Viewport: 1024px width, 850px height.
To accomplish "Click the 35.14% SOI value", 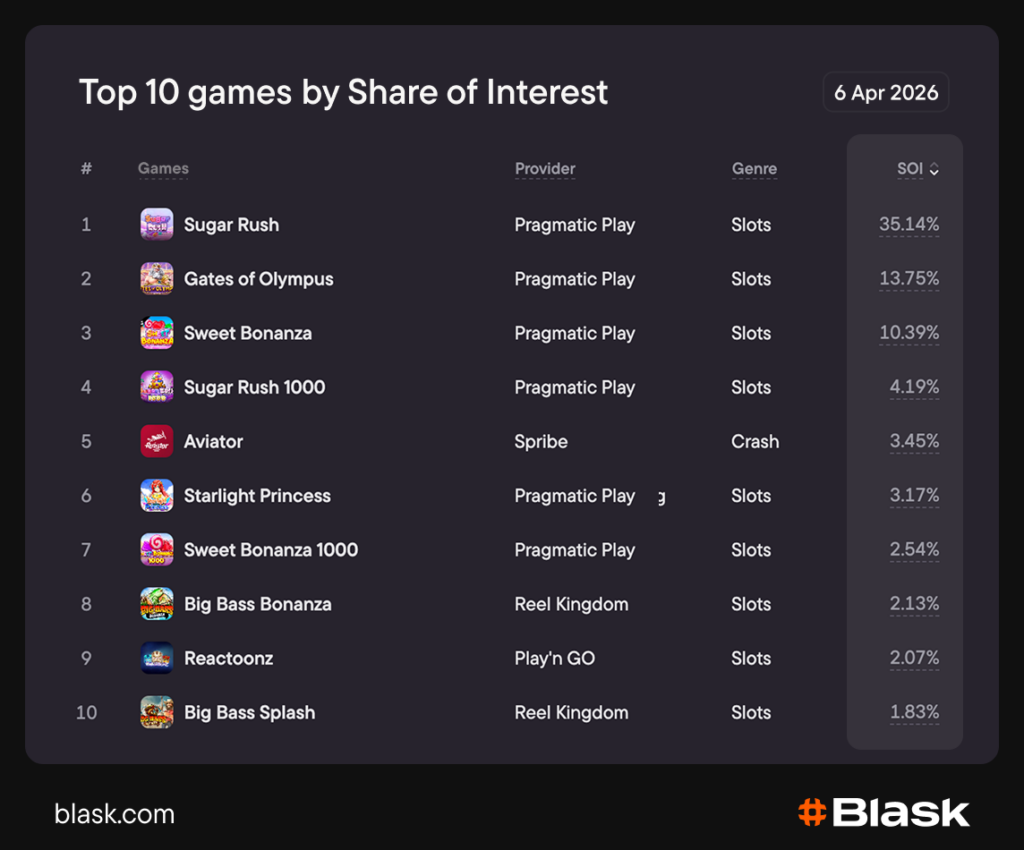I will coord(908,224).
